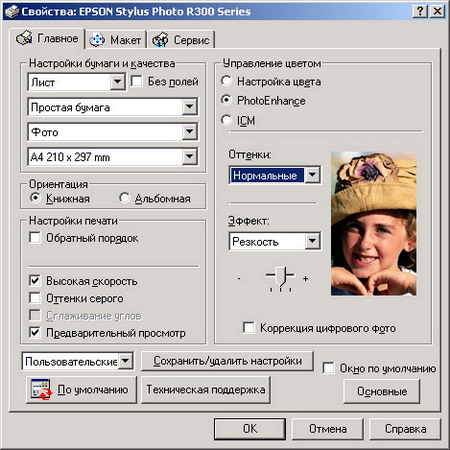Choose the ICM color management option
Image resolution: width=450 pixels, height=450 pixels.
(x=226, y=120)
